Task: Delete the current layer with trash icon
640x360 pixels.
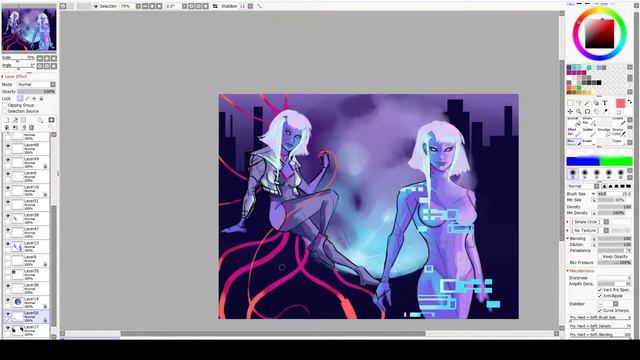Action: click(x=31, y=128)
